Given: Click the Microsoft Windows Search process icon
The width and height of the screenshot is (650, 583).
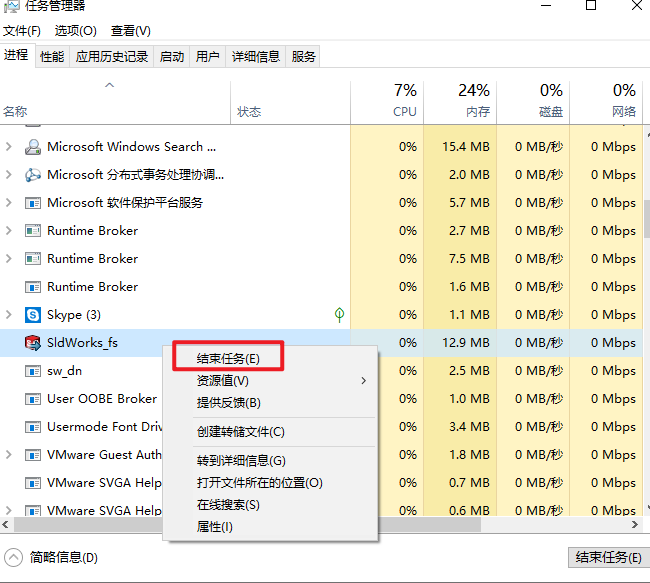Looking at the screenshot, I should click(32, 147).
